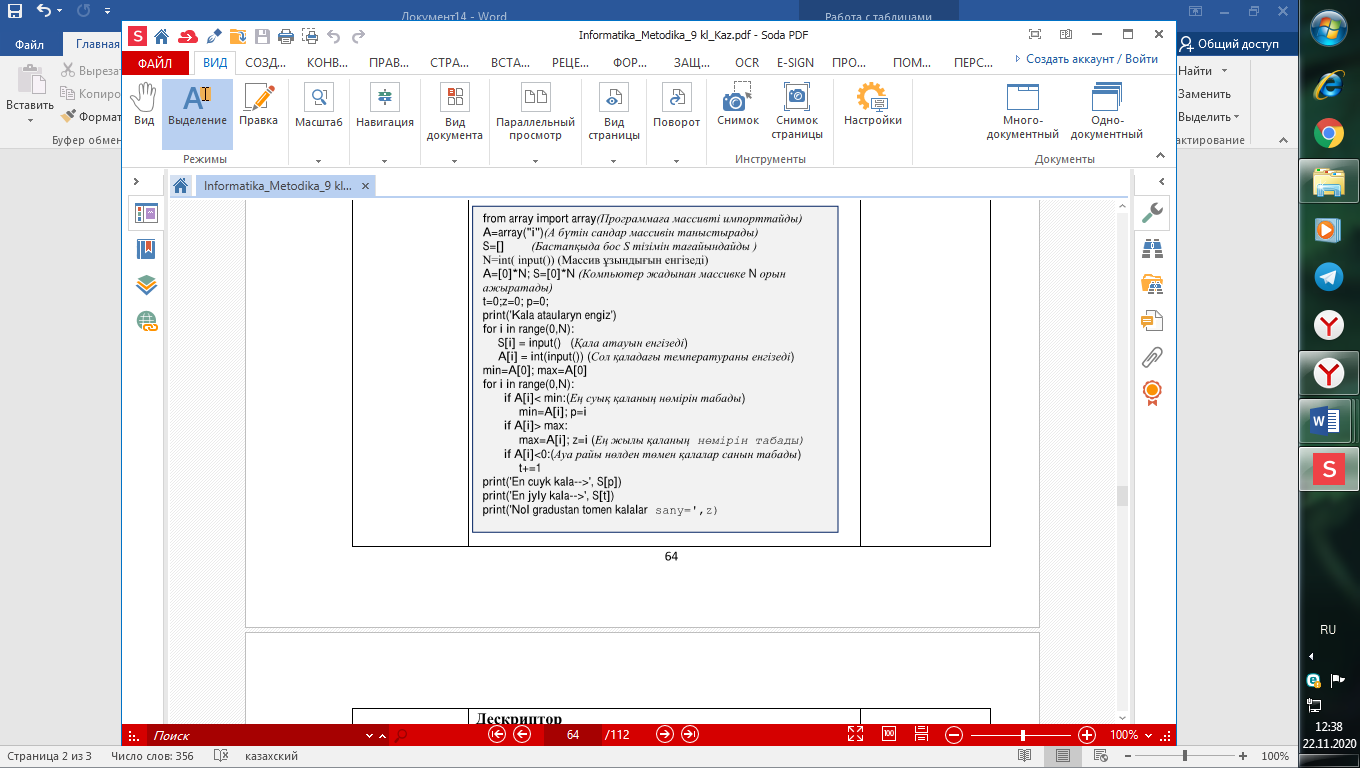Toggle Много-документный window mode

click(1022, 112)
